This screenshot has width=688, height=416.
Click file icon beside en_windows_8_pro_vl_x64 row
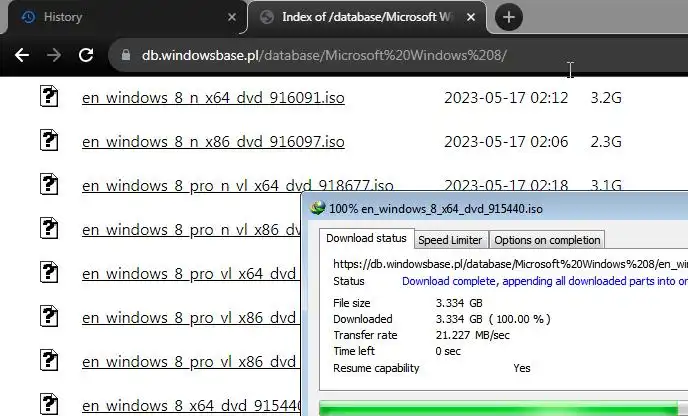pos(49,272)
